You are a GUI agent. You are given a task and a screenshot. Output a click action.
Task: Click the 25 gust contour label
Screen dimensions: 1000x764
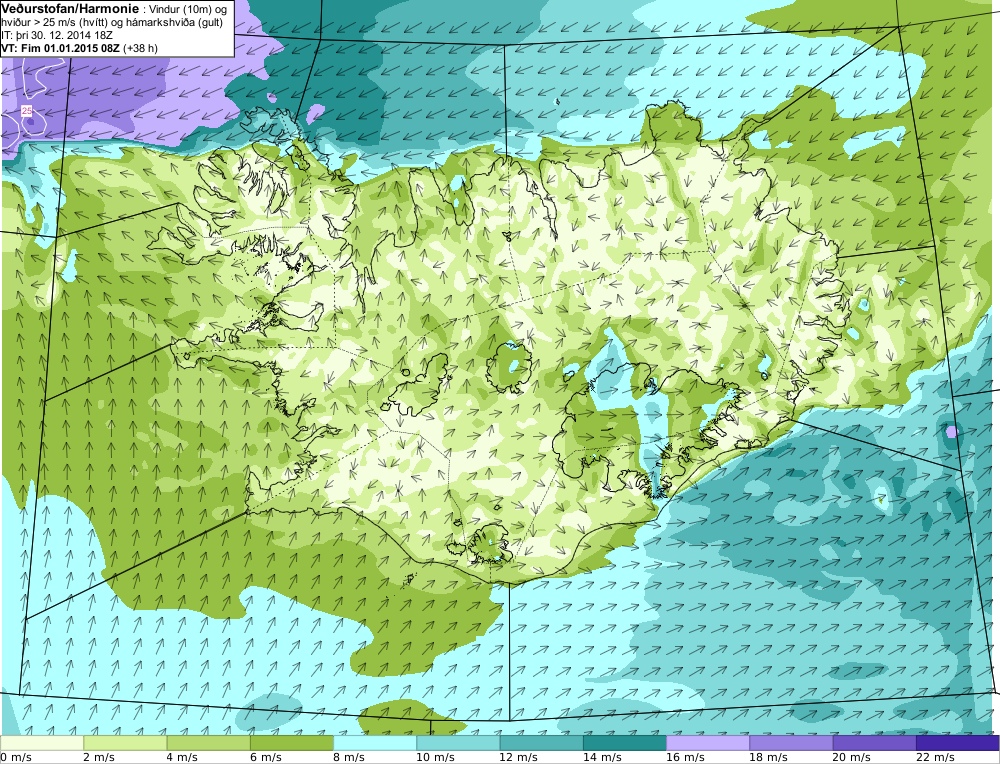coord(27,111)
